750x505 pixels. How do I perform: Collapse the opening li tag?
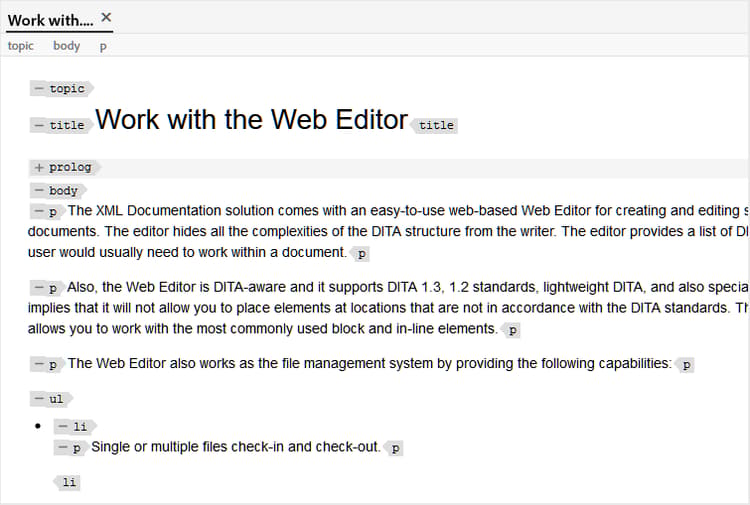pyautogui.click(x=63, y=426)
